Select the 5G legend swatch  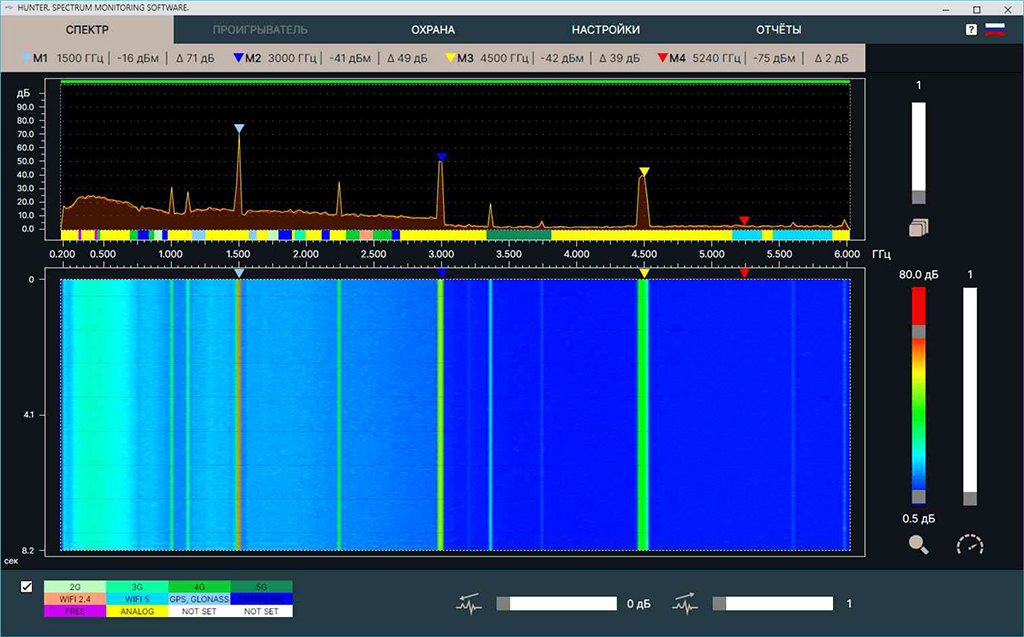261,587
